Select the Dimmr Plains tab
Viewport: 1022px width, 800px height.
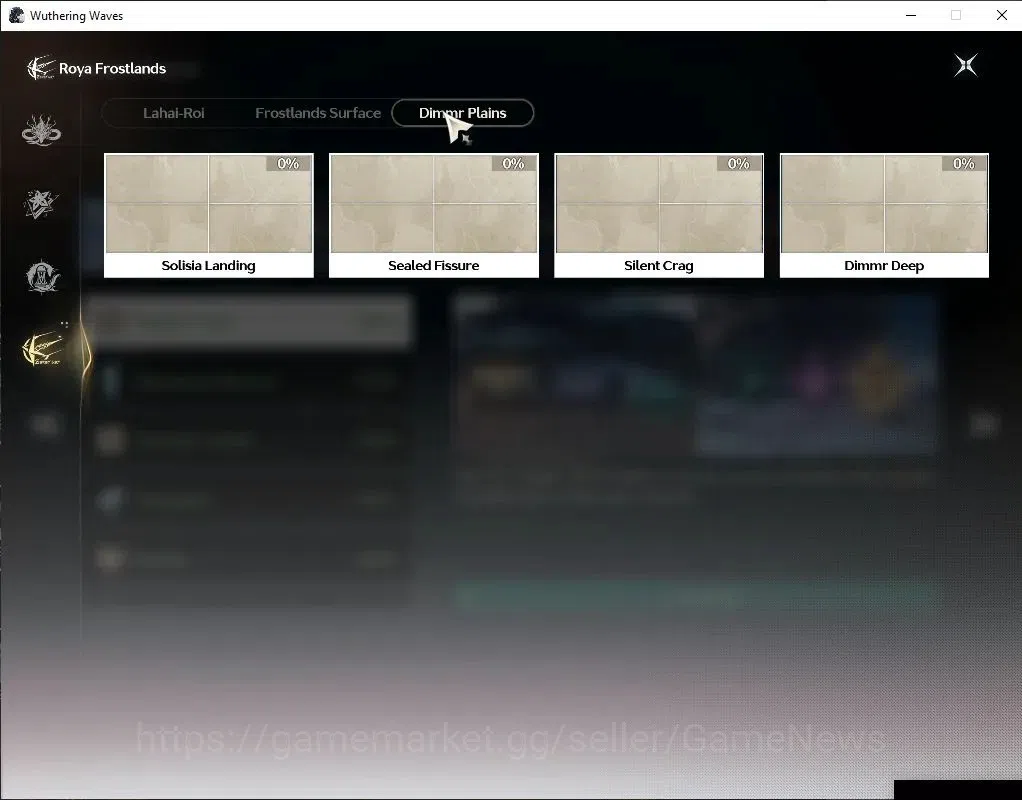click(463, 113)
